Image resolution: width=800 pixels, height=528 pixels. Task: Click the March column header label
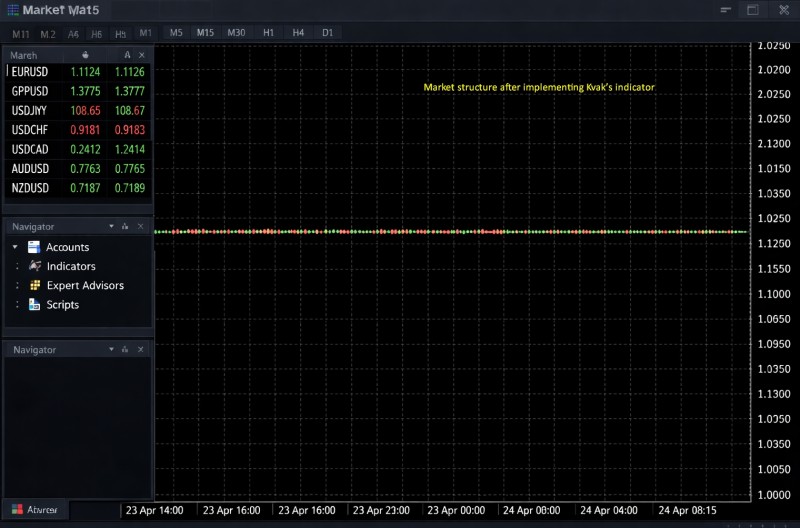pyautogui.click(x=23, y=55)
